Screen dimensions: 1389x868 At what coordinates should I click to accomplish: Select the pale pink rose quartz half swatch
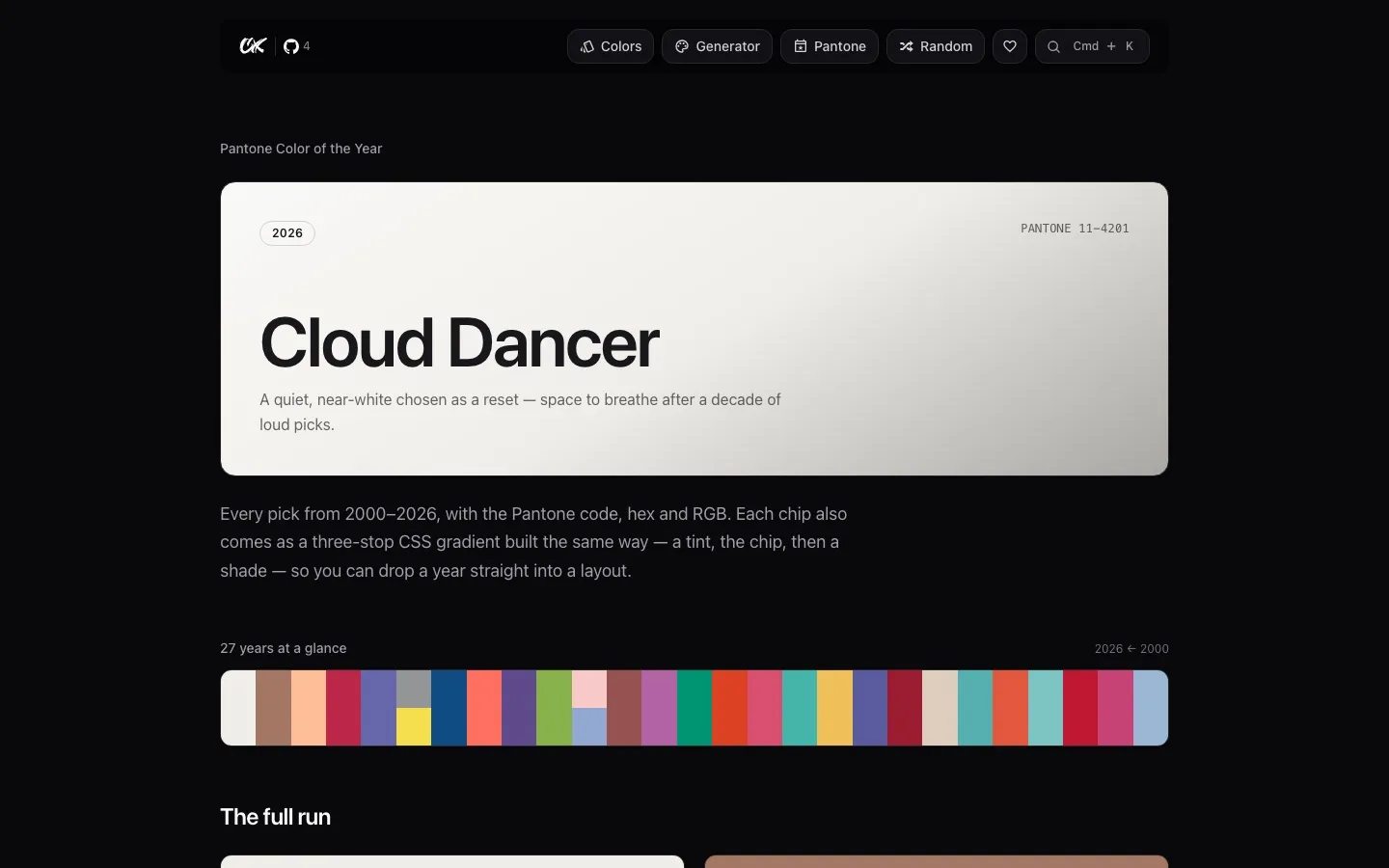pyautogui.click(x=589, y=689)
